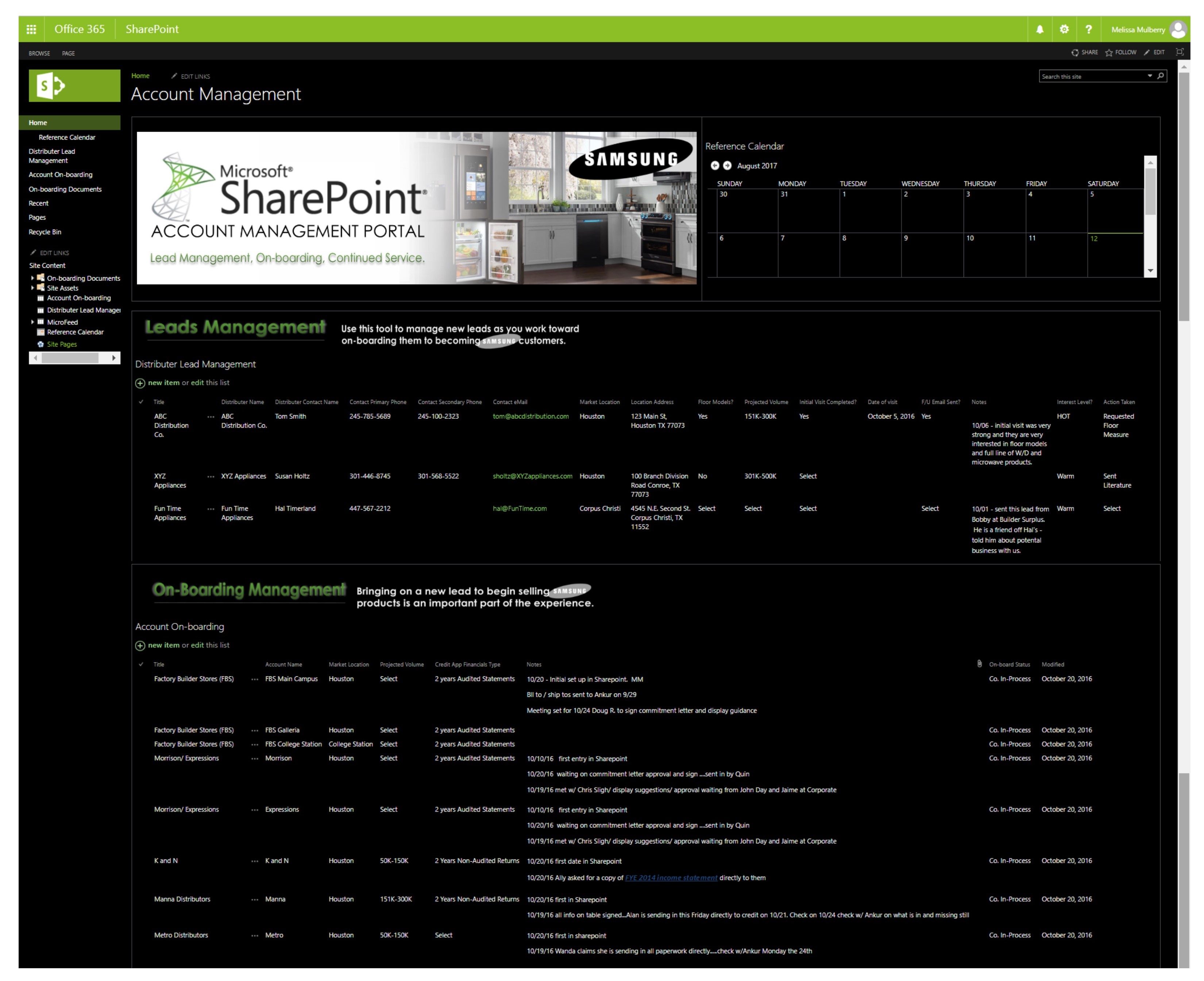Click the attachment paperclip column header
The image size is (1204, 981).
coord(979,664)
